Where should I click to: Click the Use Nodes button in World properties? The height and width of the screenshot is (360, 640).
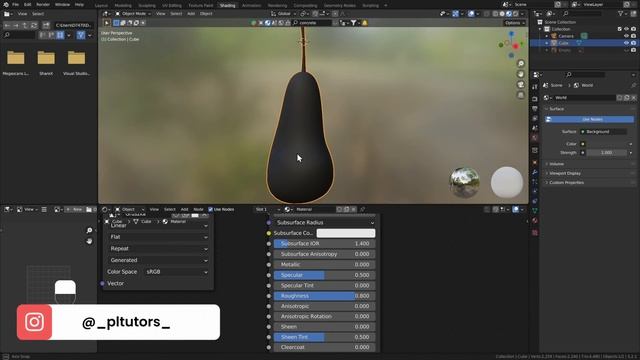click(589, 119)
